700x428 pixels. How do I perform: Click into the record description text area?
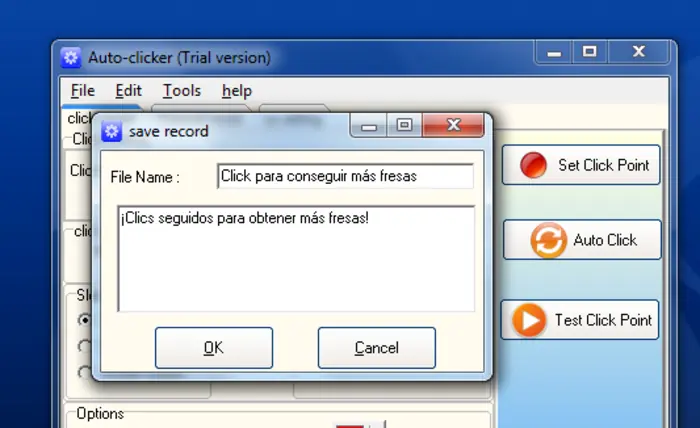click(296, 258)
